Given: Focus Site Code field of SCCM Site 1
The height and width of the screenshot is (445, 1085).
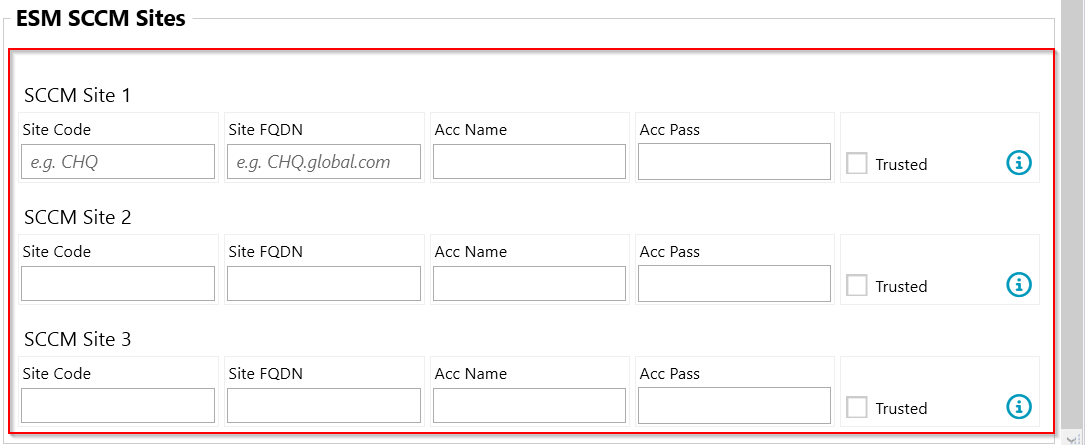Looking at the screenshot, I should tap(118, 162).
